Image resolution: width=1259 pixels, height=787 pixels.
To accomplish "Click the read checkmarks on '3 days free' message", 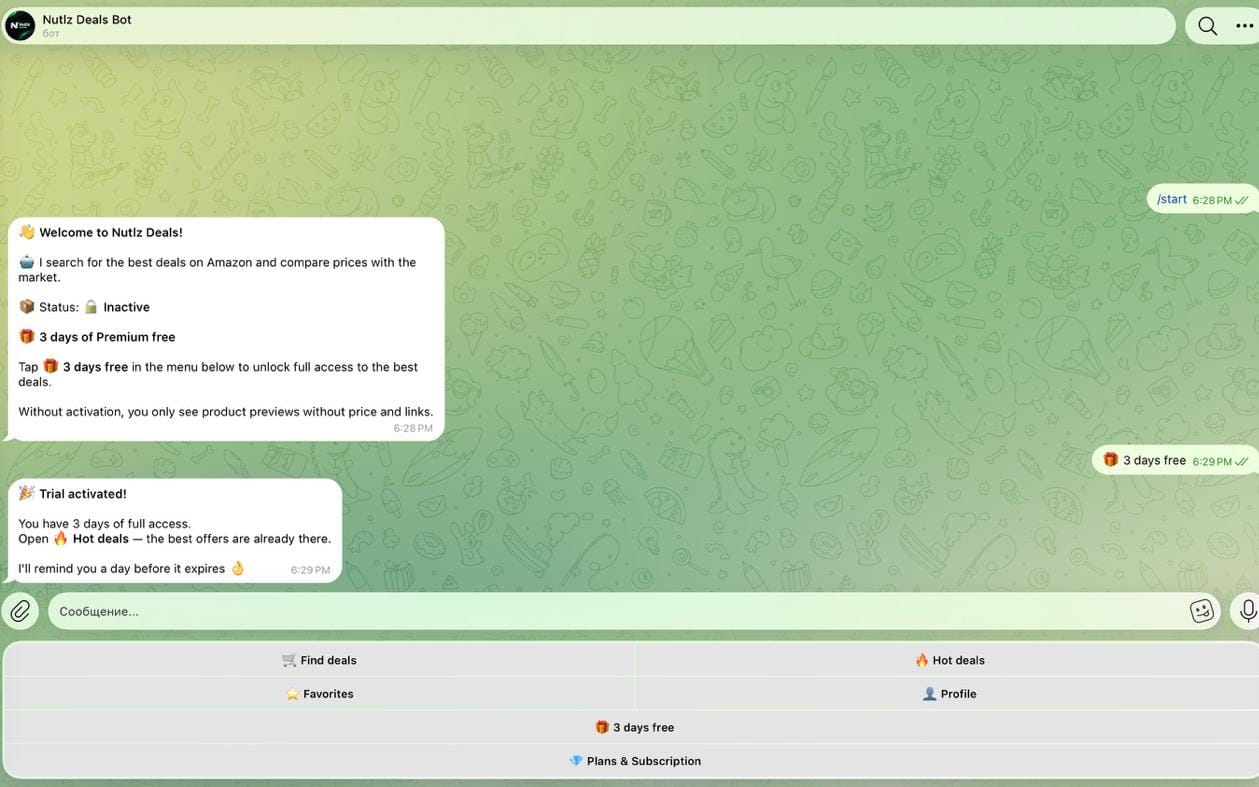I will coord(1242,462).
